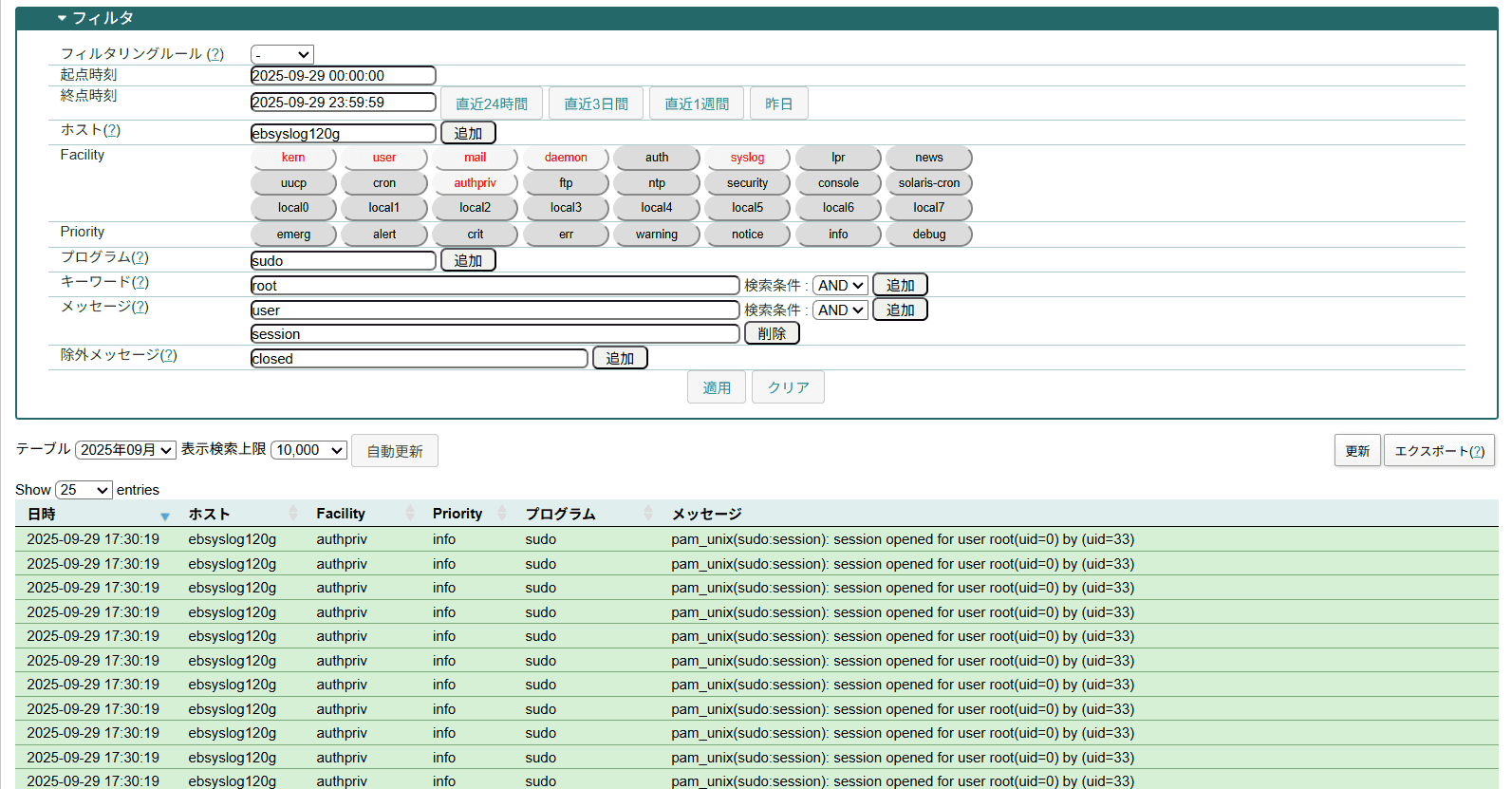Screen dimensions: 1512x789
Task: Open the フィルタリングルール dropdown
Action: (282, 55)
